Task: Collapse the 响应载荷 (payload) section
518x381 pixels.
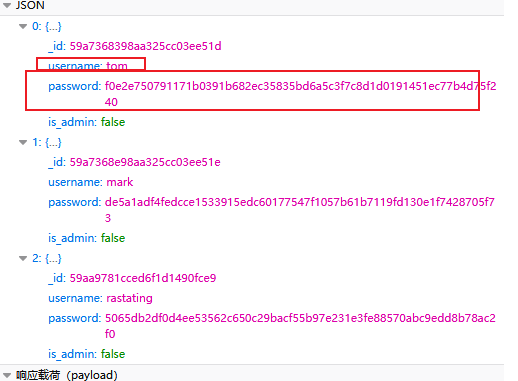Action: coord(7,375)
